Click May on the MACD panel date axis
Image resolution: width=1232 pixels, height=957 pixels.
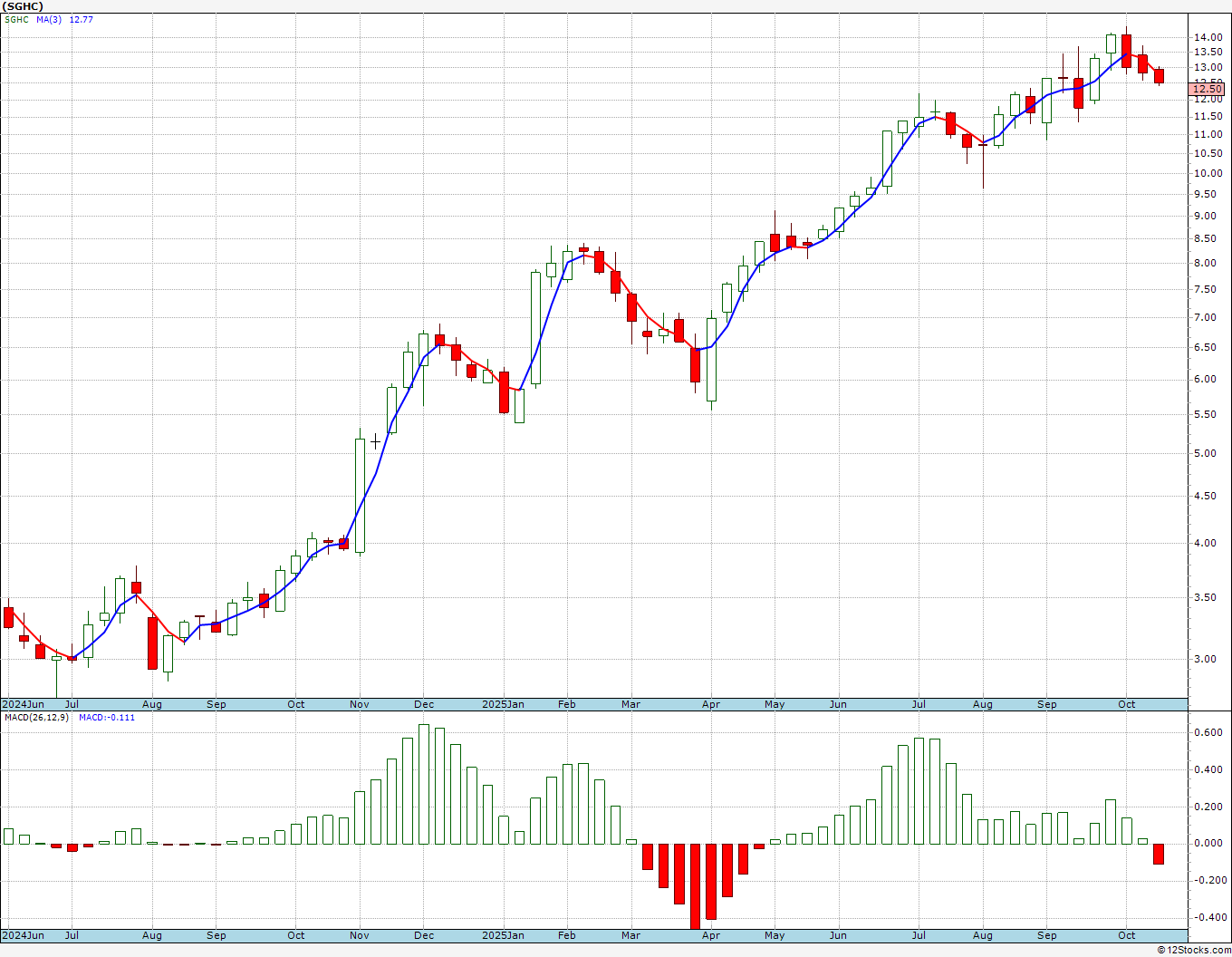pyautogui.click(x=775, y=935)
